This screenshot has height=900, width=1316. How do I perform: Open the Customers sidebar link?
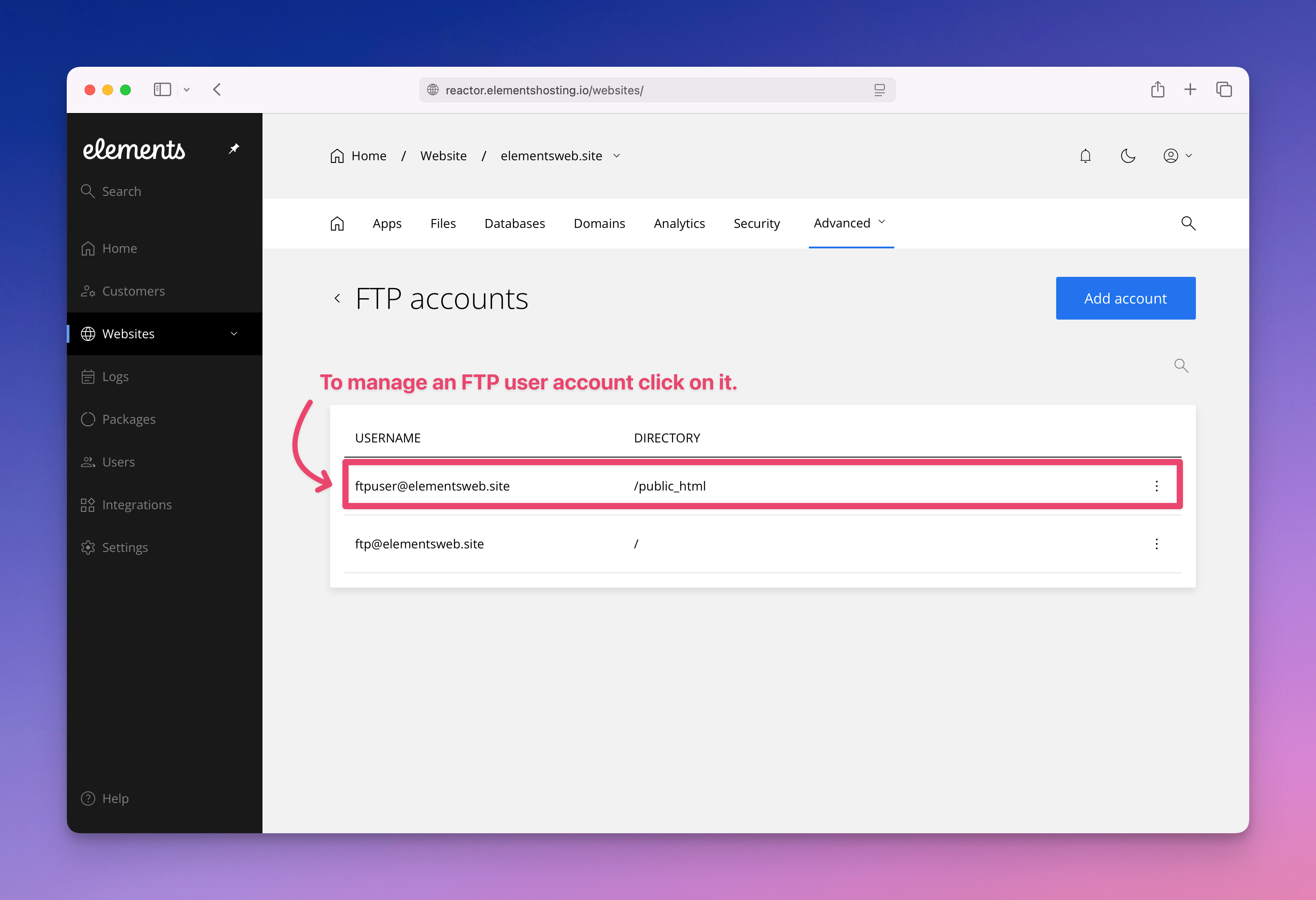[x=133, y=291]
